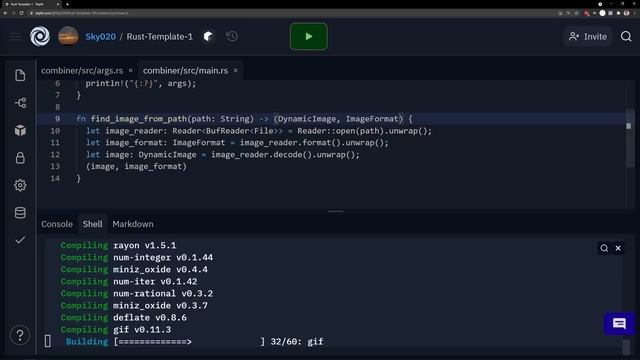Close the combiner/src/args.rs tab

131,71
